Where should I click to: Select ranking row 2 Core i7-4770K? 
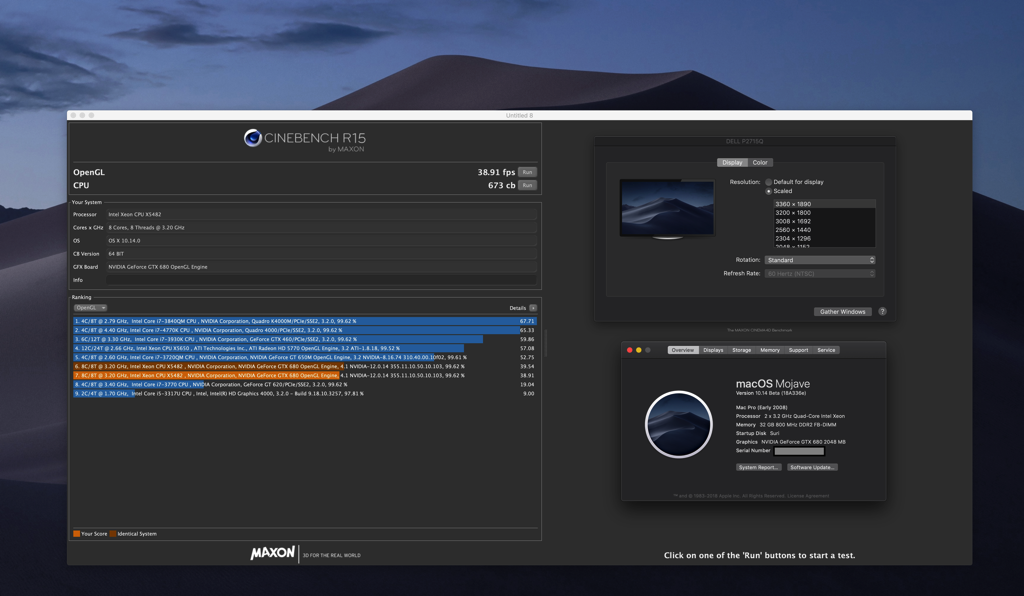tap(305, 330)
